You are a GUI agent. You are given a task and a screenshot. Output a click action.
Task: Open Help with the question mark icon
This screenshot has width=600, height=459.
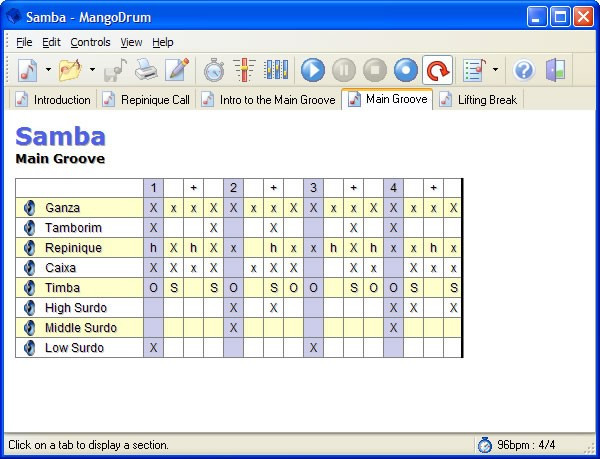point(524,70)
